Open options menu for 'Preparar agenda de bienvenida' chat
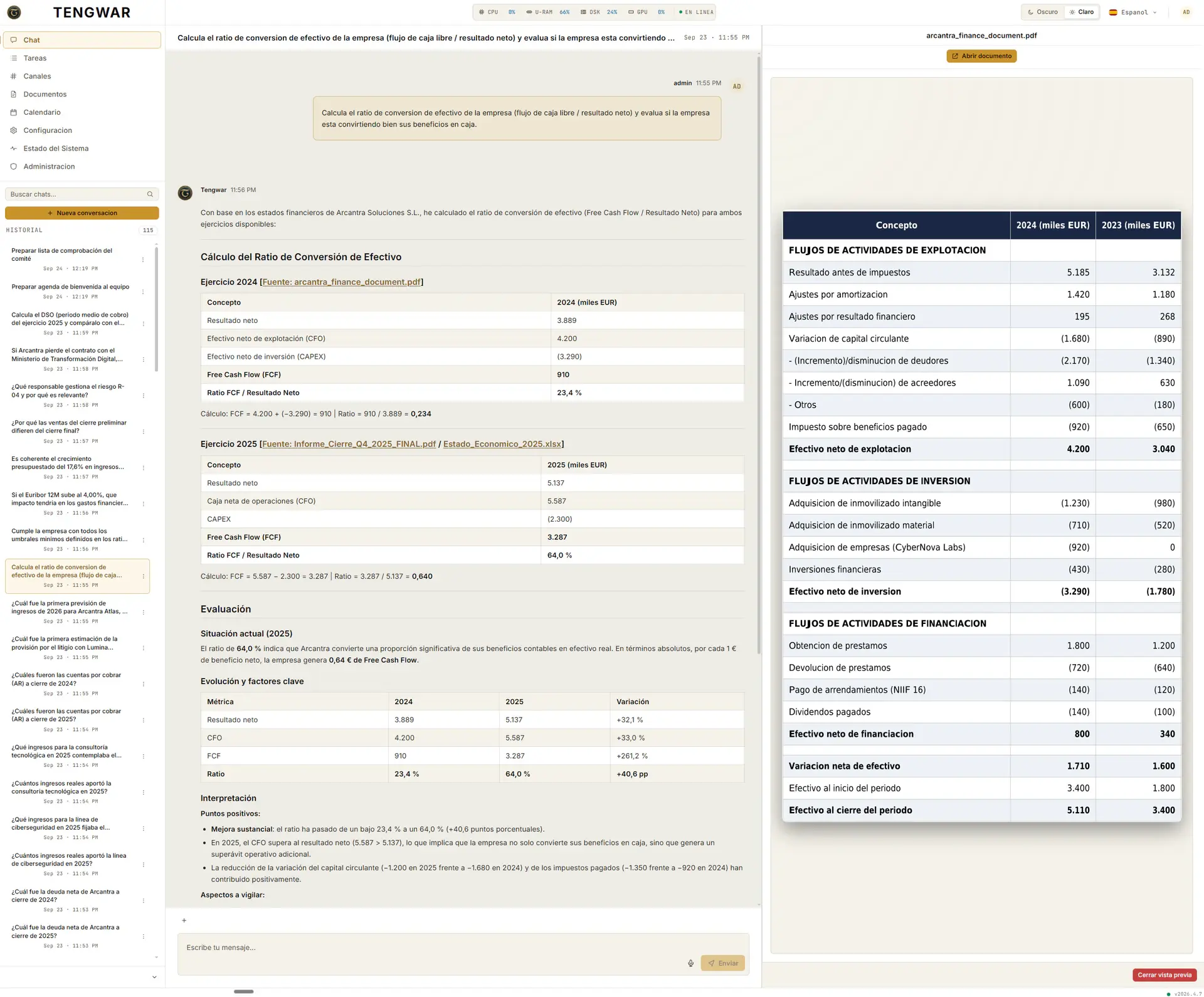1204x997 pixels. [x=143, y=292]
